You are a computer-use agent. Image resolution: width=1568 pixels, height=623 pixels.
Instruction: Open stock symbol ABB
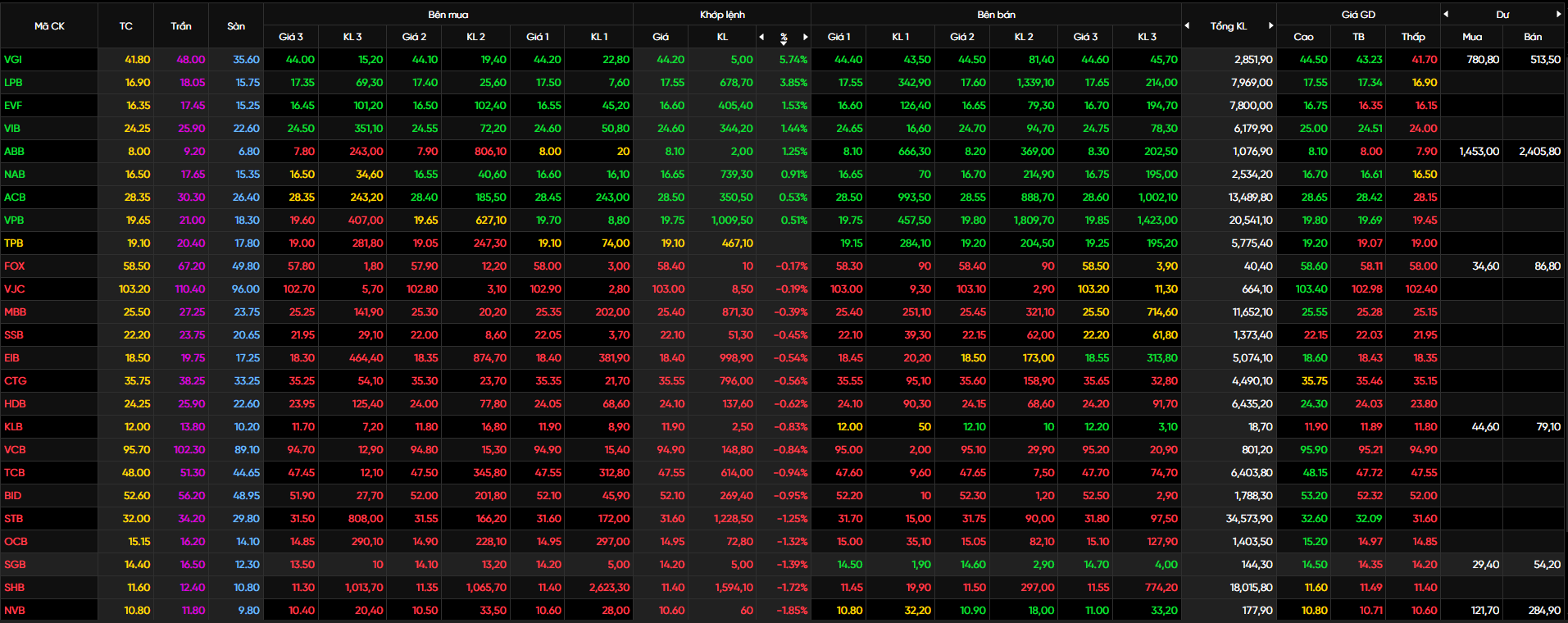14,152
